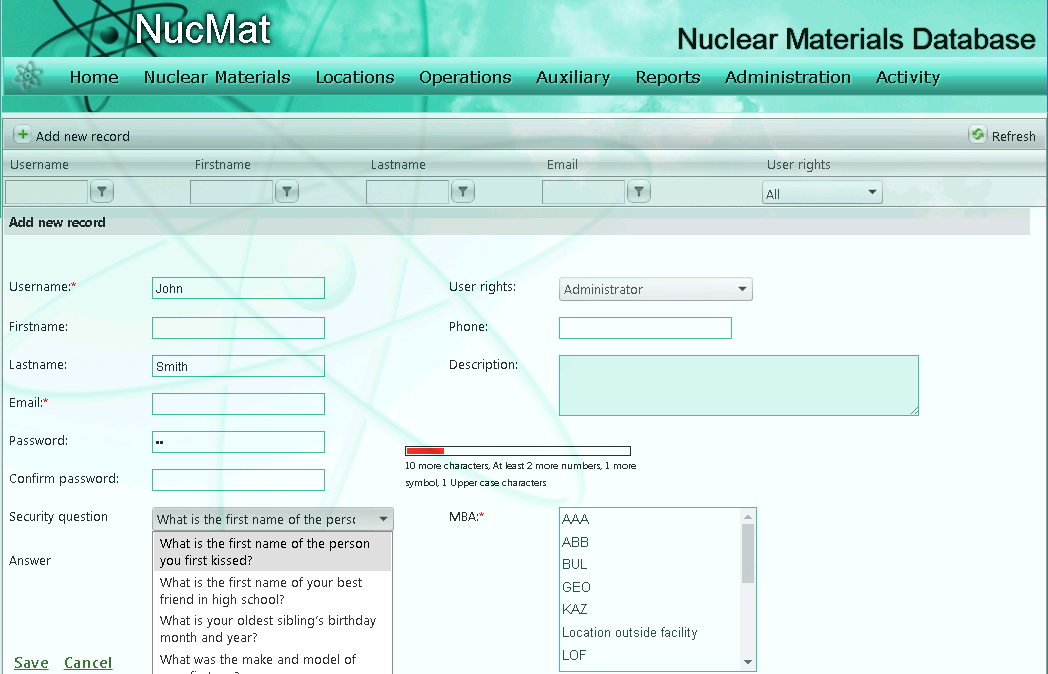Click the MBA list scrollbar down arrow
Screen dimensions: 1048x674
tap(747, 662)
